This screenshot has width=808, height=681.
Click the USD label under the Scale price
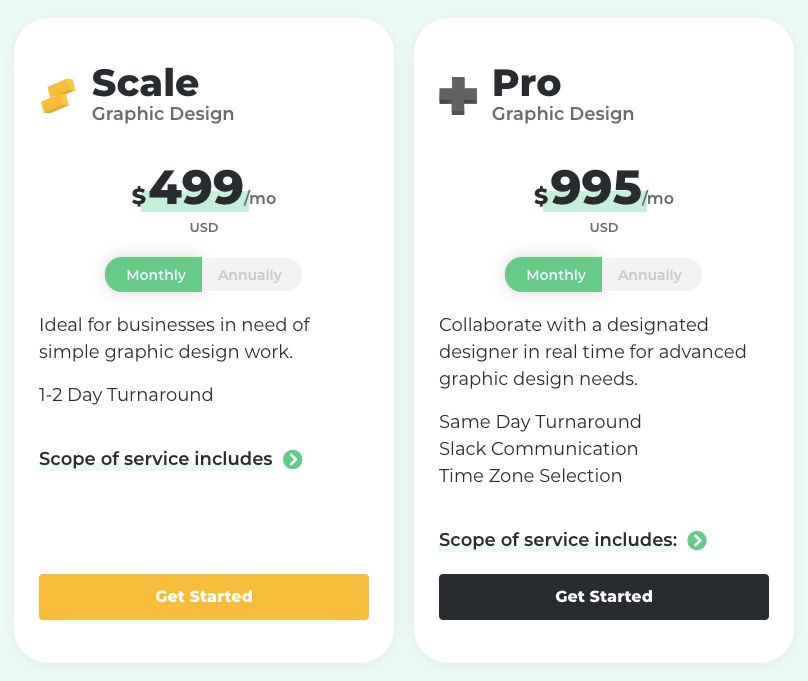[204, 227]
